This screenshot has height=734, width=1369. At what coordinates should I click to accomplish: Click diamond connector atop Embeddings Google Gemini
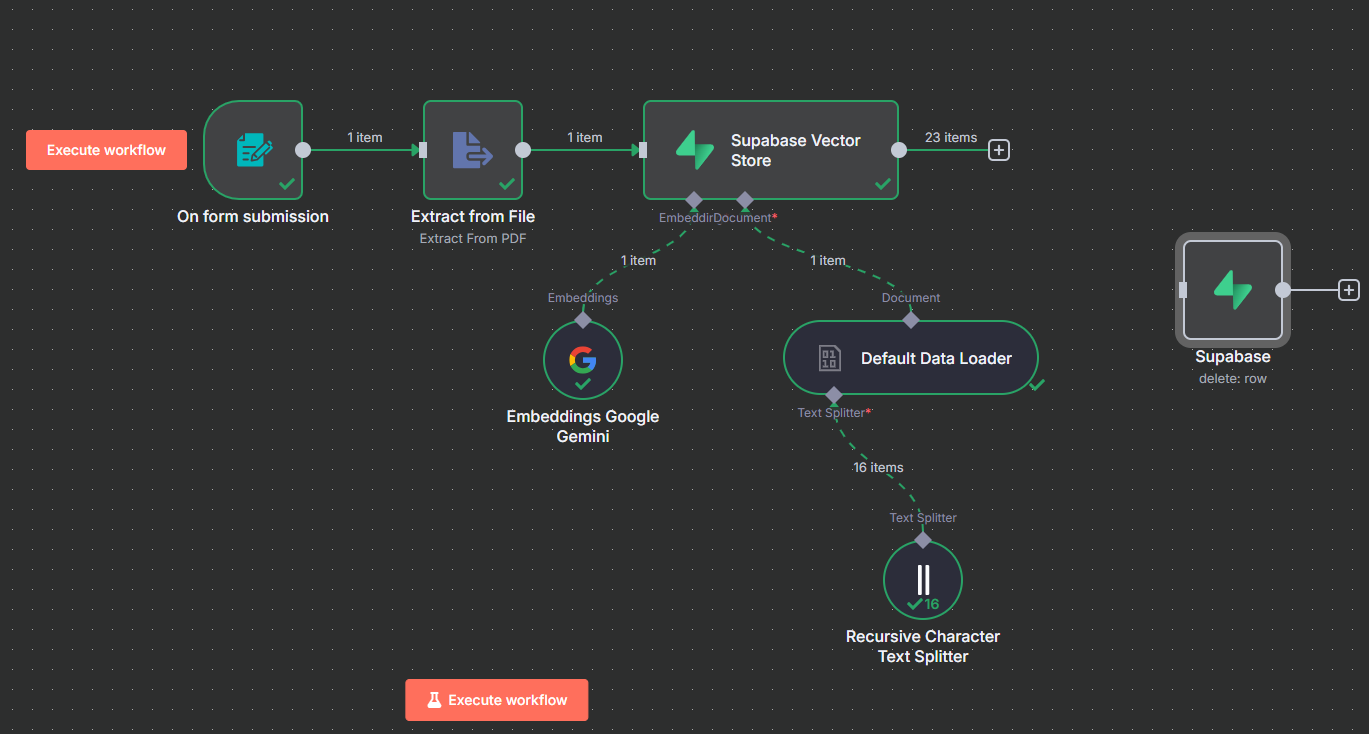tap(583, 320)
